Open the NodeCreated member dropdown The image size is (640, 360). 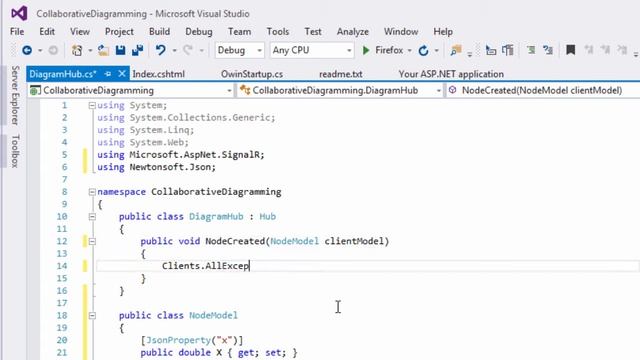point(542,91)
